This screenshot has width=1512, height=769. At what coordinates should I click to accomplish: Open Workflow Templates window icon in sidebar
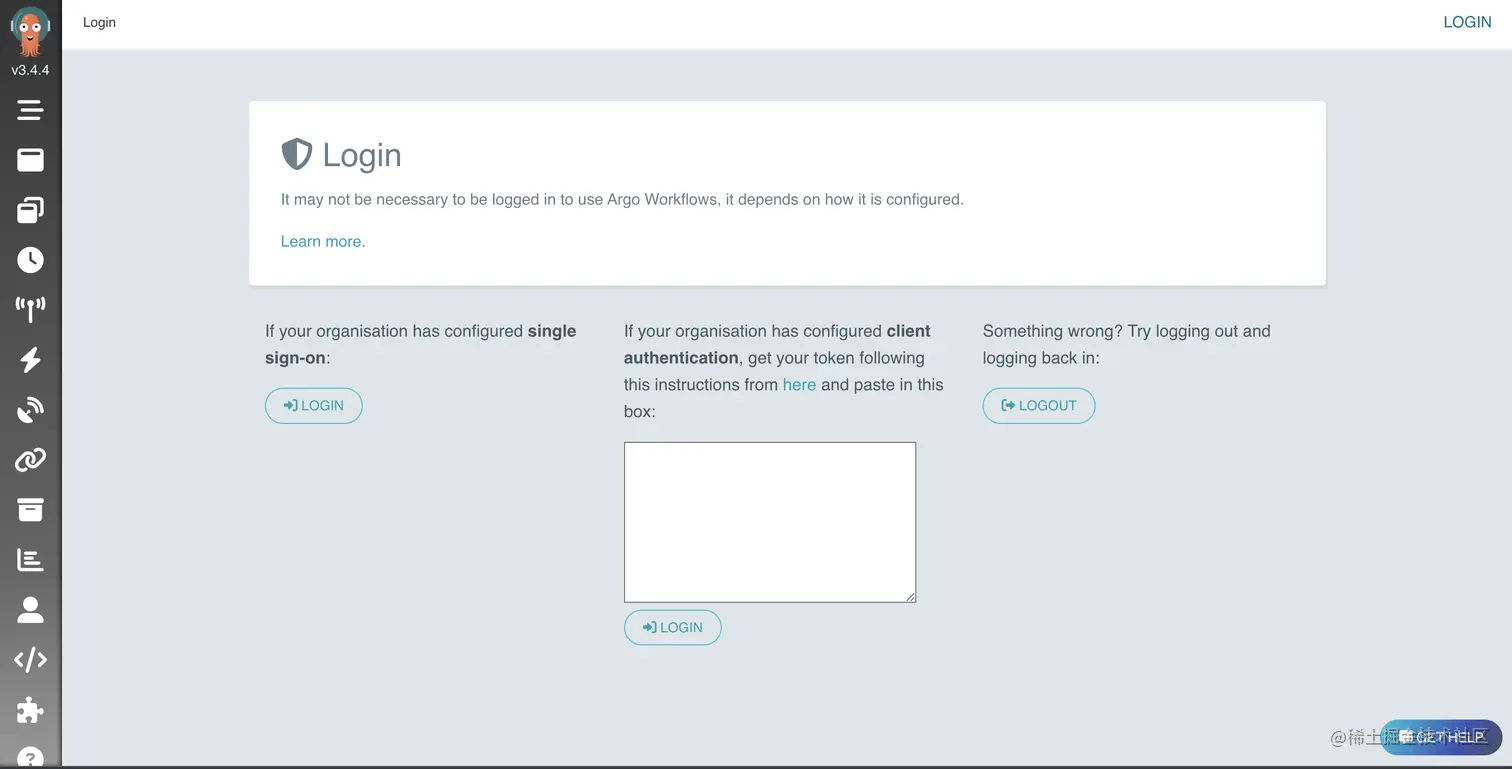30,160
